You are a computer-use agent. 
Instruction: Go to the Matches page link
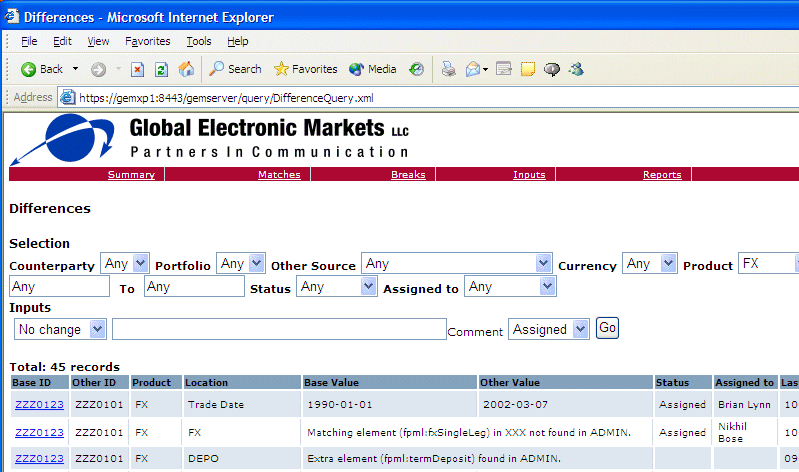[x=279, y=174]
